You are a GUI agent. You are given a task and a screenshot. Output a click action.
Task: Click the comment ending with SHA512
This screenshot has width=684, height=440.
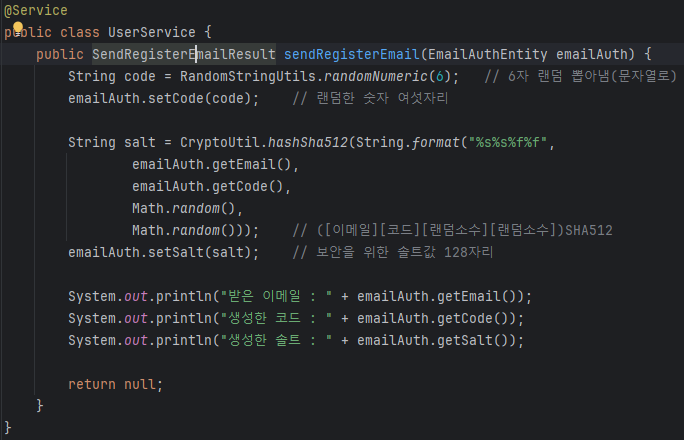coord(452,231)
